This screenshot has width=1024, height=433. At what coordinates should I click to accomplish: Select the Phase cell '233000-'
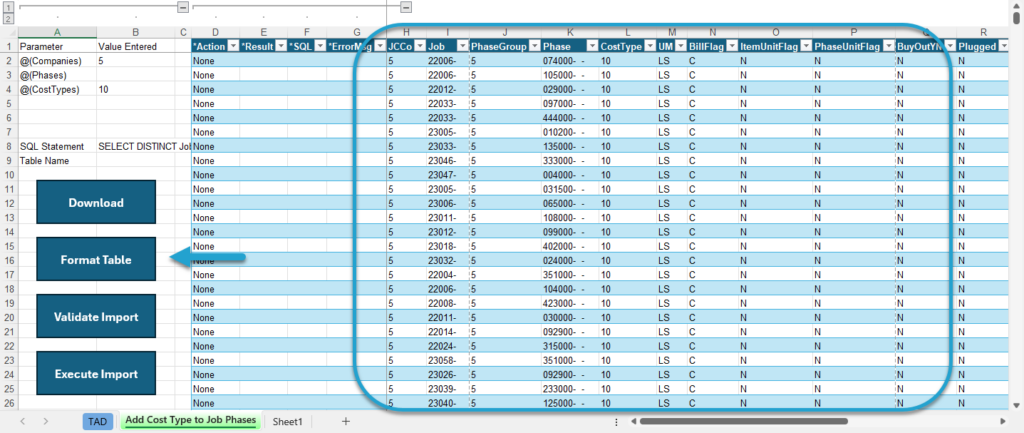[x=570, y=389]
